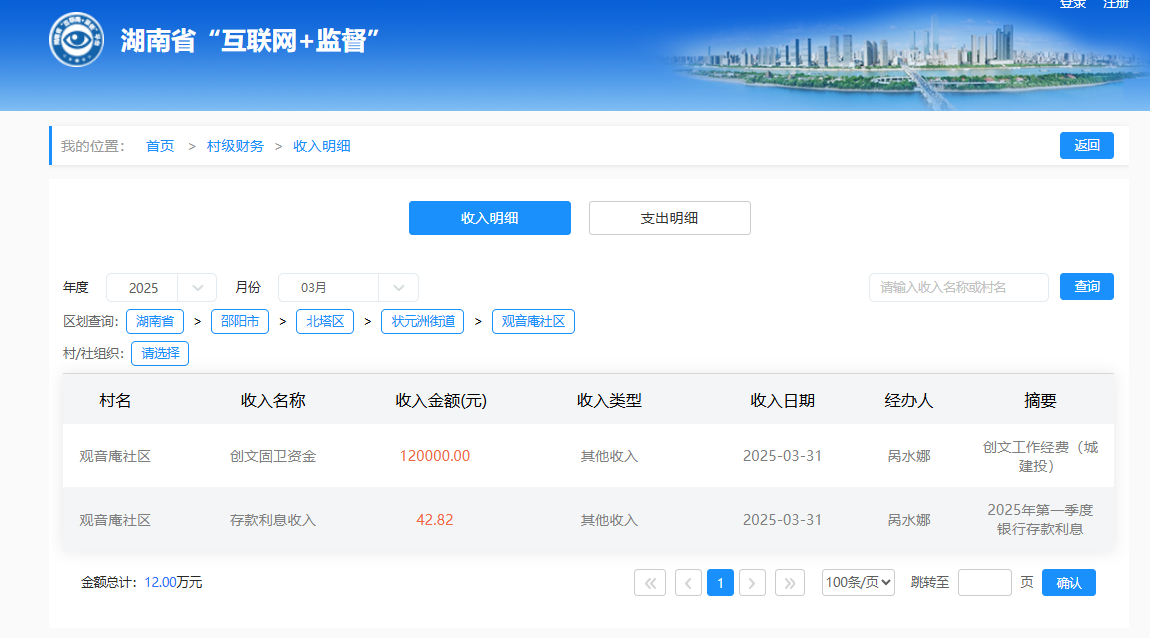Open the 100条/页 page size selector

[858, 583]
